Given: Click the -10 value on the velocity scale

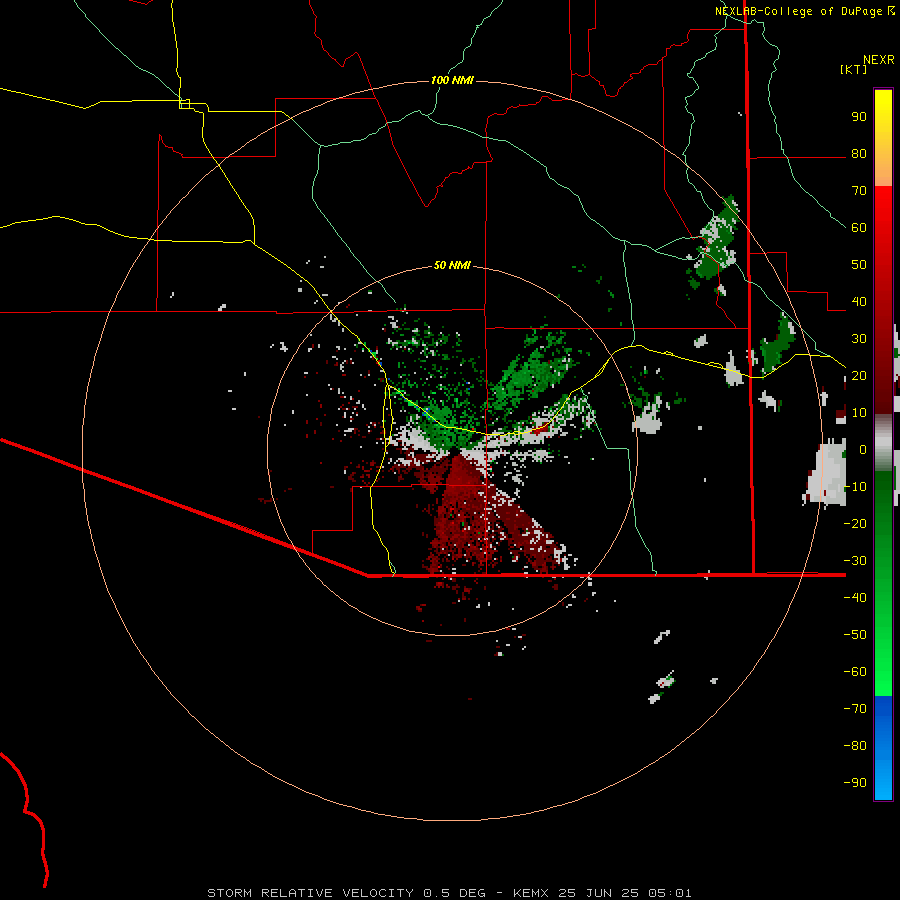Looking at the screenshot, I should tap(855, 487).
